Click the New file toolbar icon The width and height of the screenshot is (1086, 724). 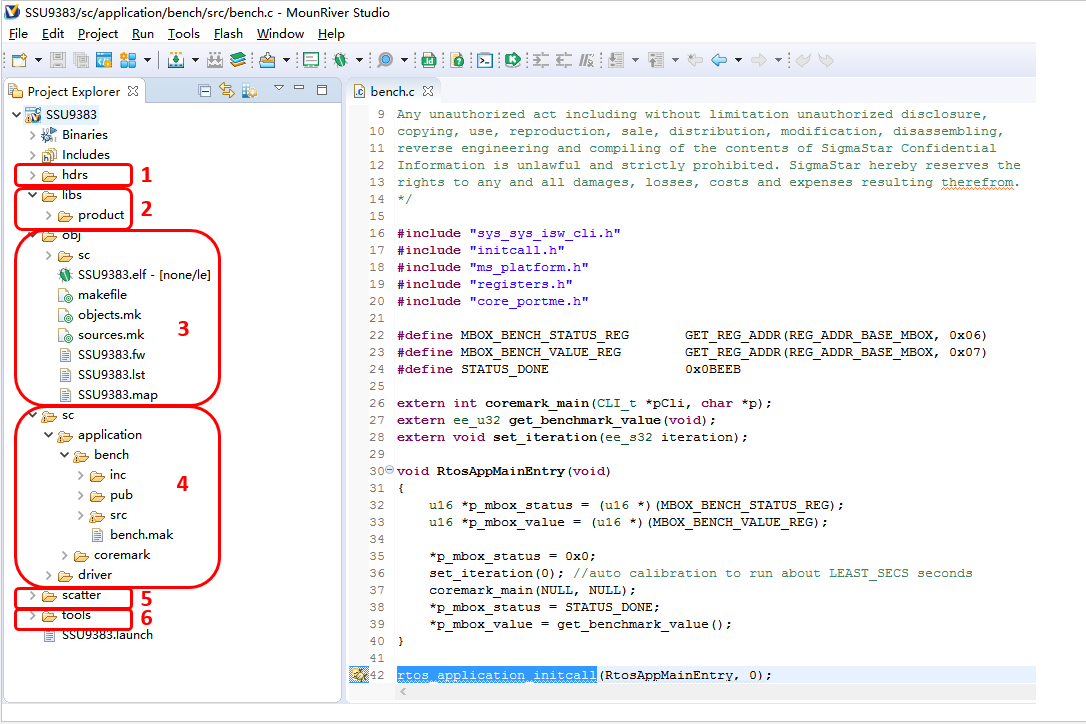18,60
